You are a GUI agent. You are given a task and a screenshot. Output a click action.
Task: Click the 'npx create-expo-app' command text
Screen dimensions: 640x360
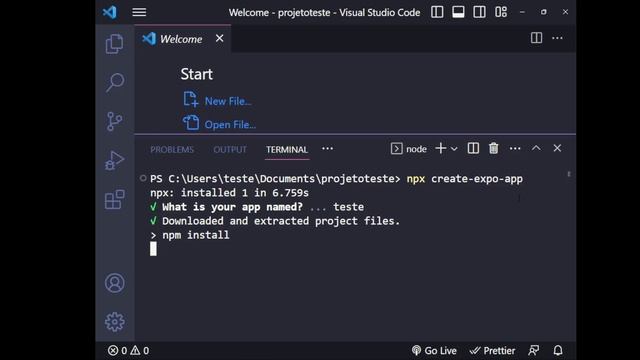[464, 179]
